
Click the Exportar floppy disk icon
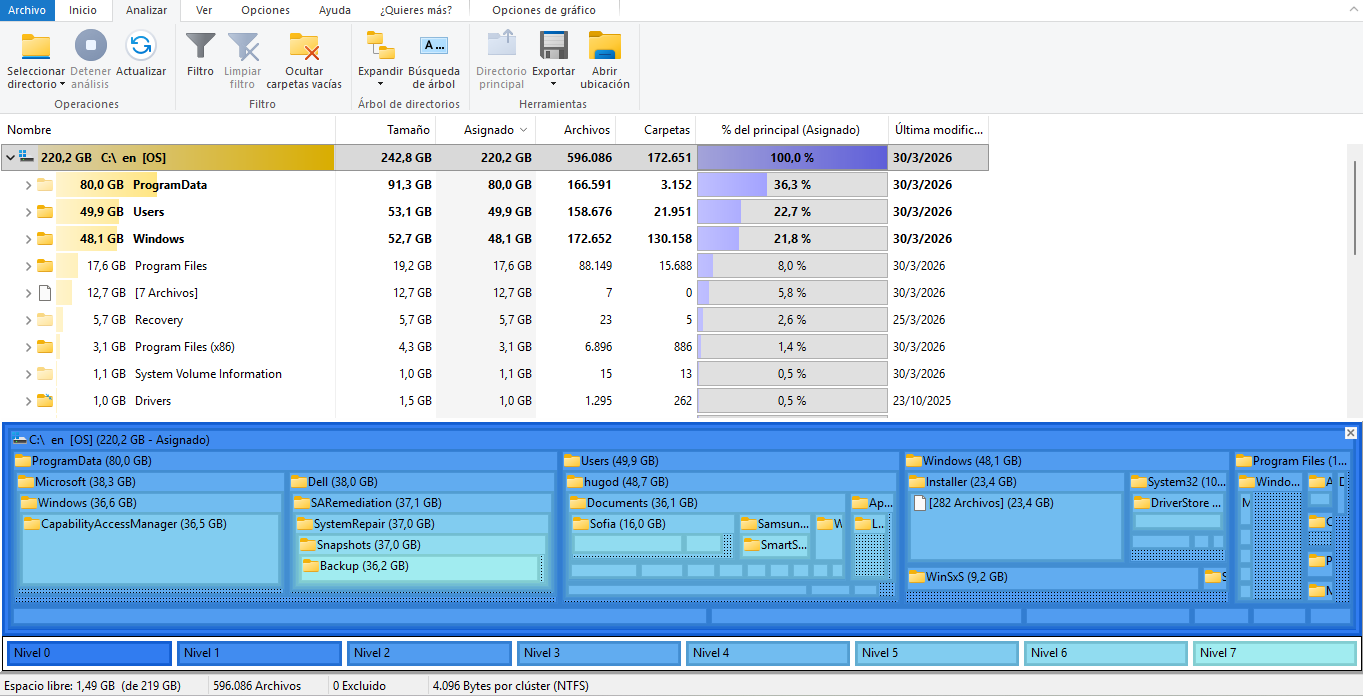[x=553, y=46]
